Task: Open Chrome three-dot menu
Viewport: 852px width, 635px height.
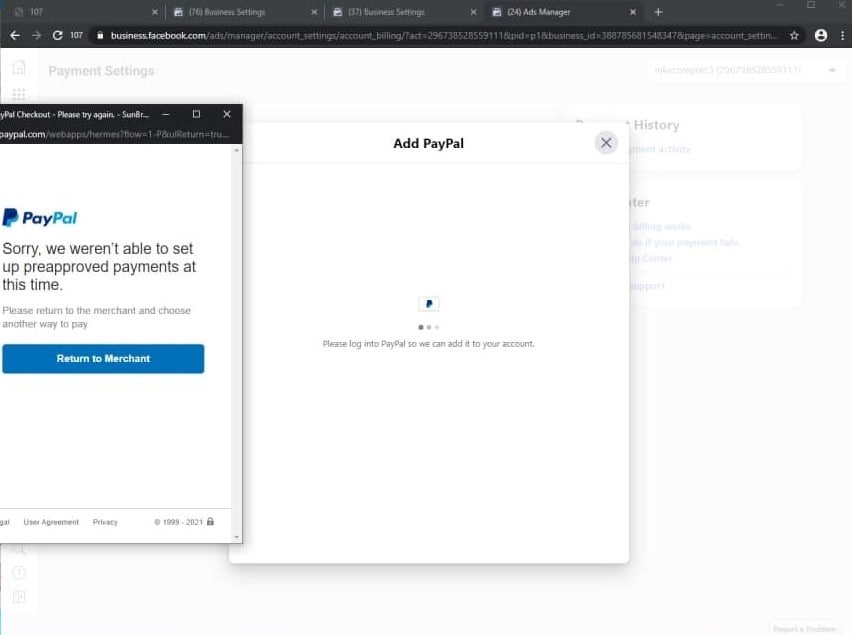Action: [x=842, y=35]
